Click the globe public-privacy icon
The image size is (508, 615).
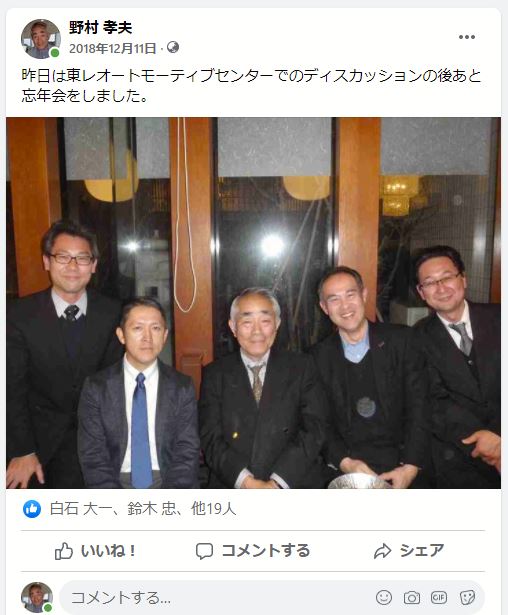173,47
